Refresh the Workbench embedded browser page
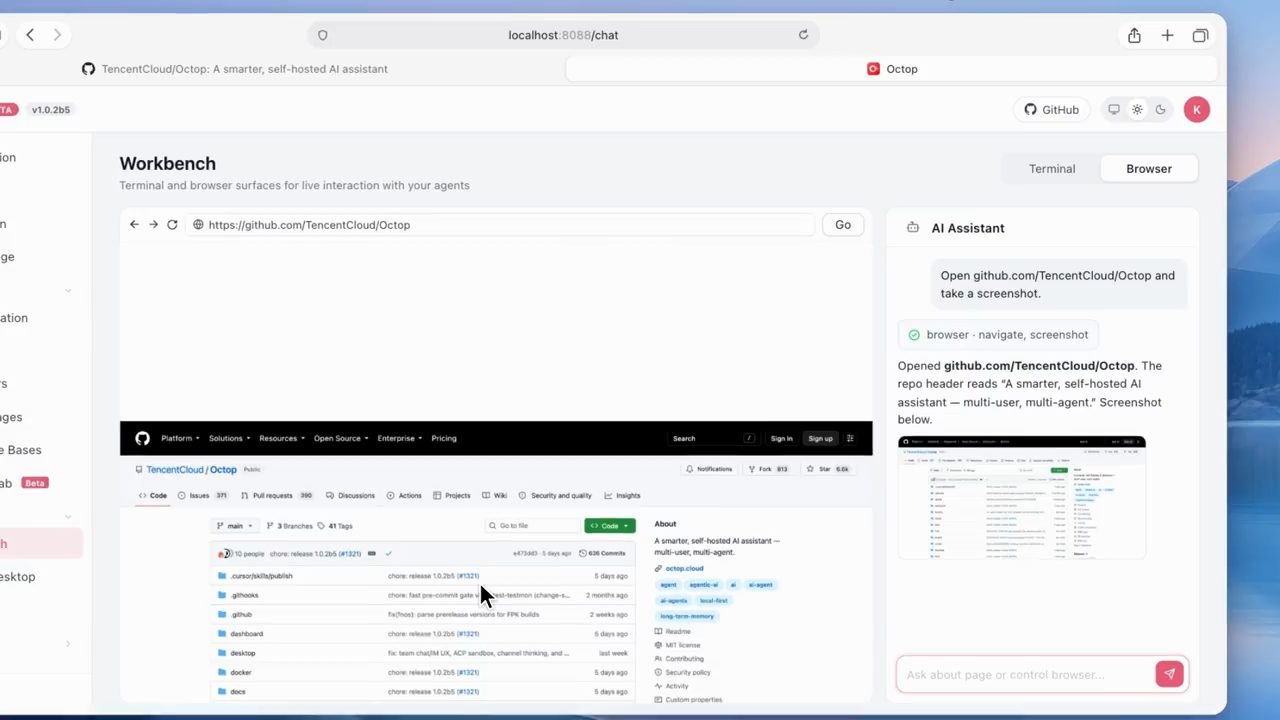Viewport: 1280px width, 720px height. 172,225
